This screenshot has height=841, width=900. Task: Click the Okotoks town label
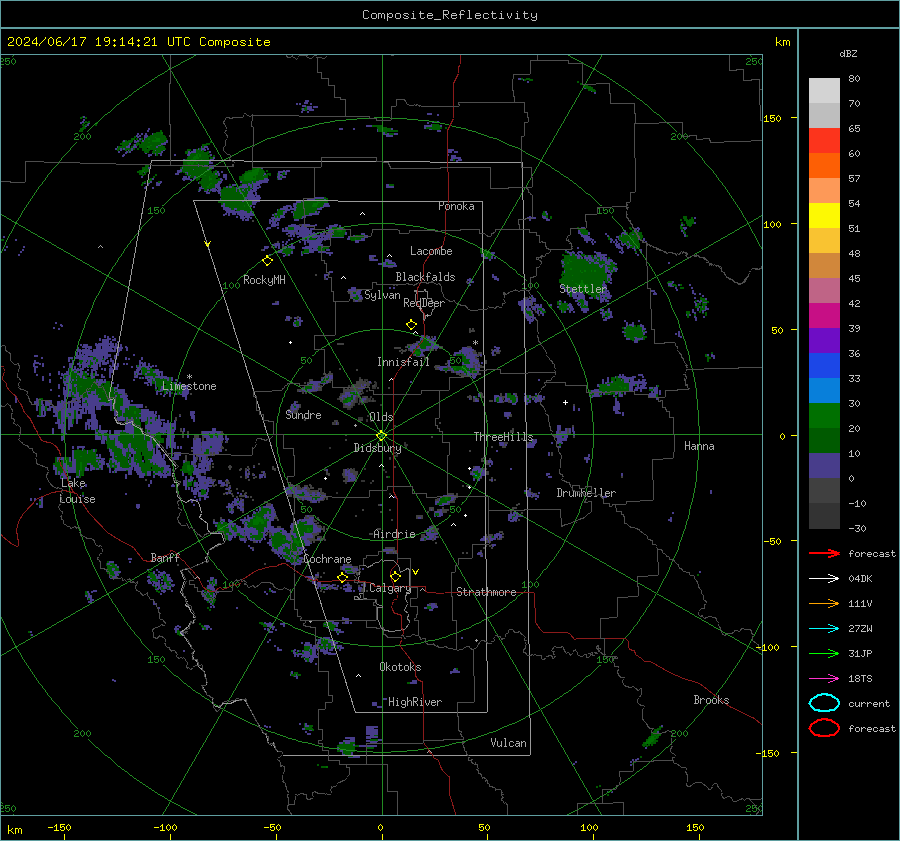tap(400, 667)
